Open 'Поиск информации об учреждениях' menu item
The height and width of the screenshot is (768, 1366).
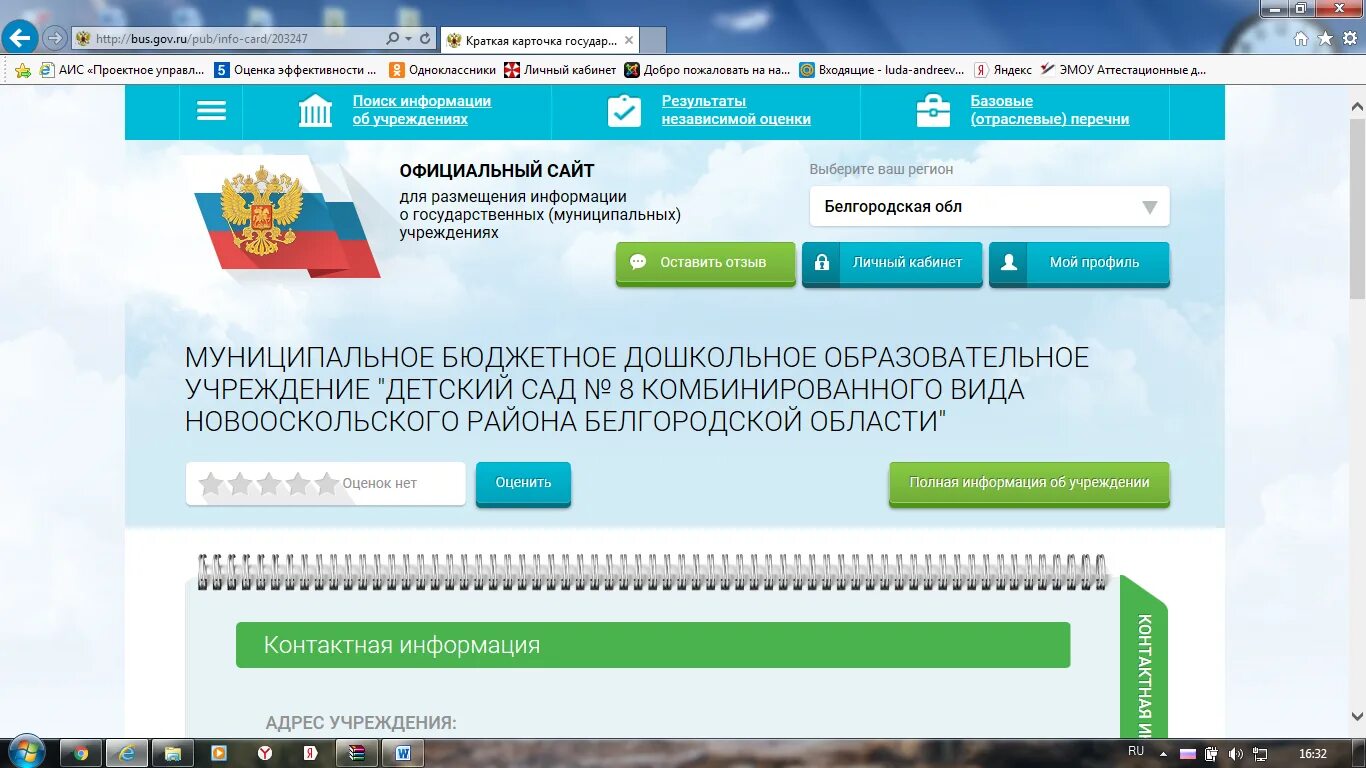click(x=421, y=110)
